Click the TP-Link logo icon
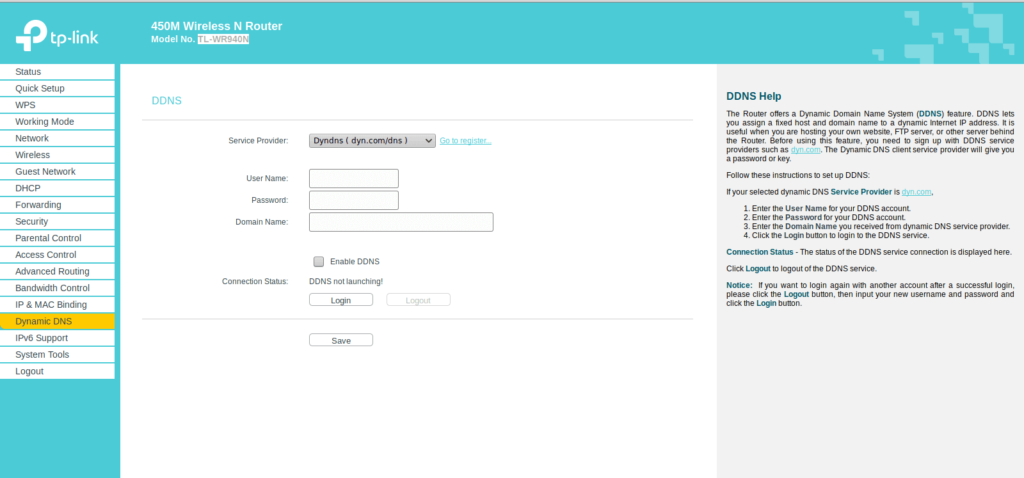 [33, 37]
